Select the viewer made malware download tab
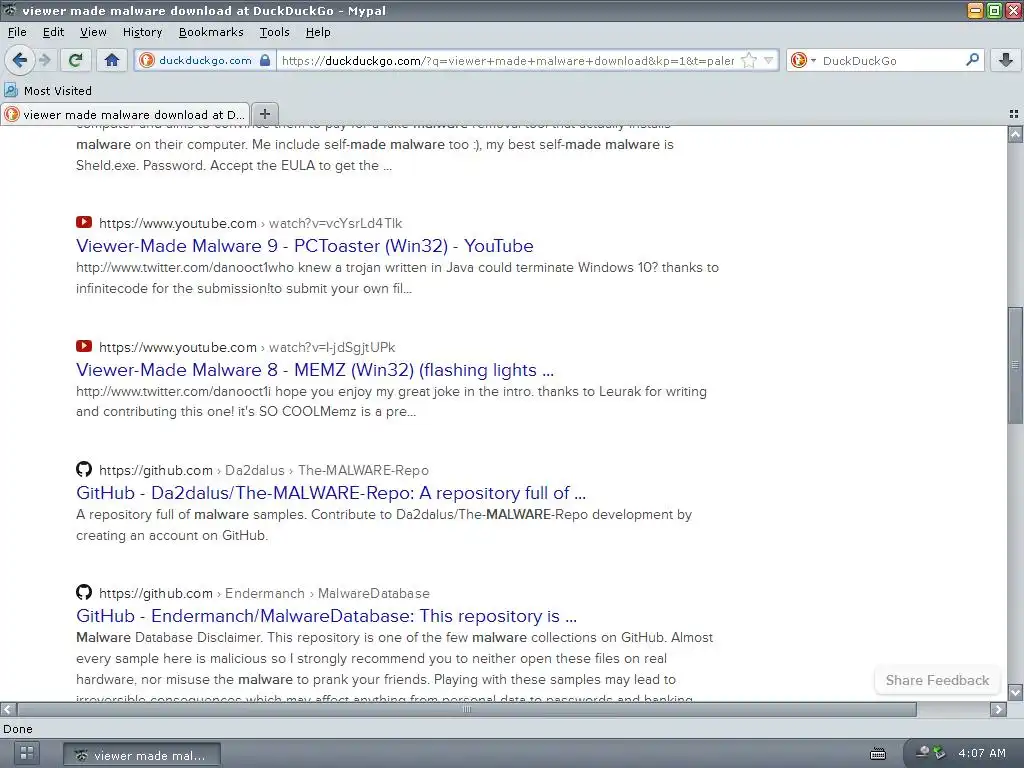Image resolution: width=1024 pixels, height=768 pixels. (x=125, y=114)
